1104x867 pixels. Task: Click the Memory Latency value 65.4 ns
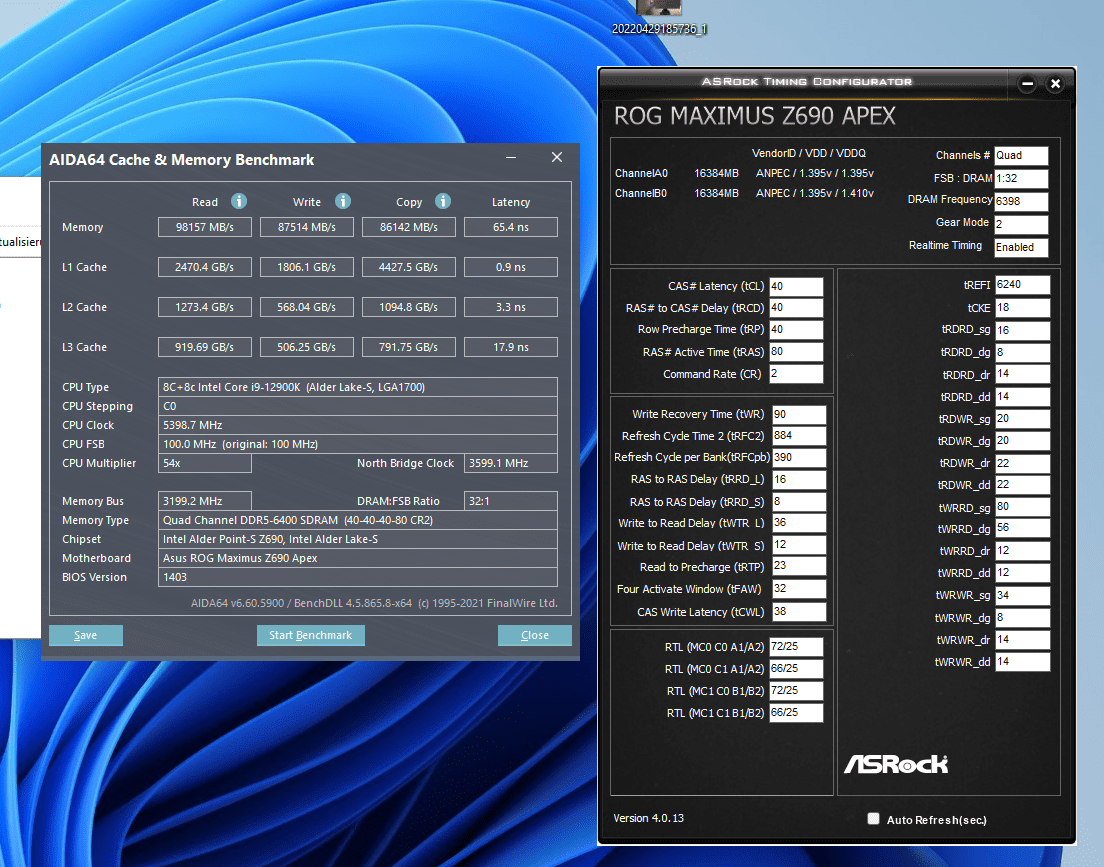[511, 227]
